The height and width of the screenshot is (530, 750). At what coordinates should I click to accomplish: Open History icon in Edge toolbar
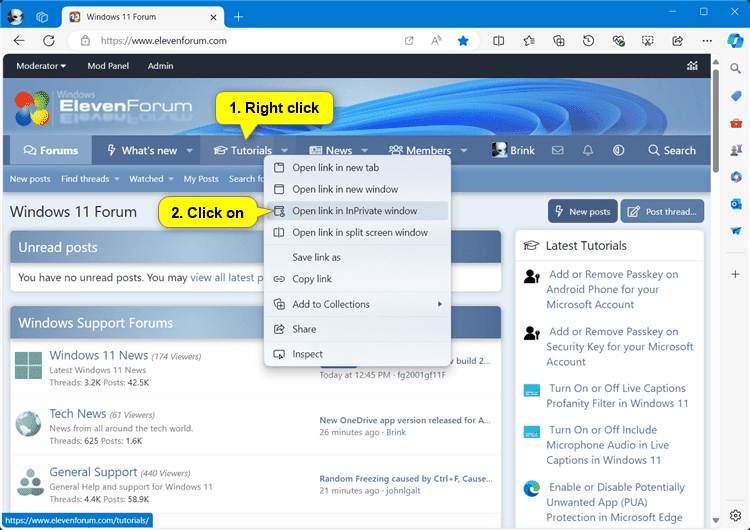pyautogui.click(x=588, y=41)
